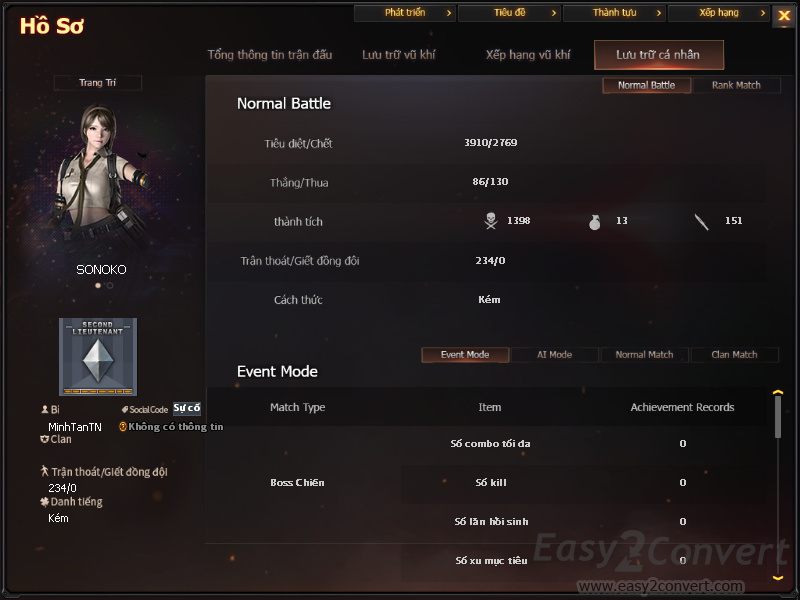
Task: Click the Danh tiếng reputation icon
Action: pos(44,502)
